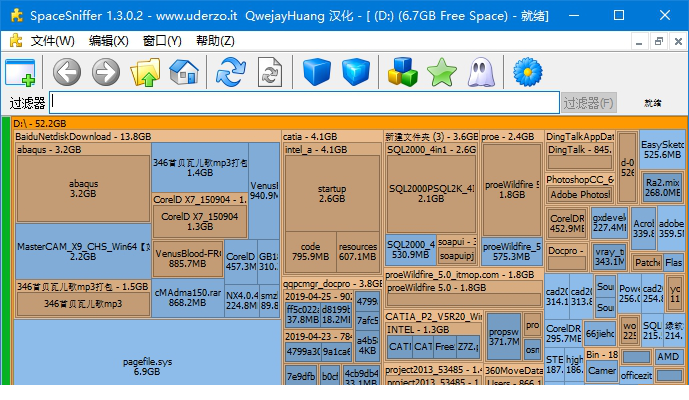Select the EasySketch 525.6MB block
689x400 pixels.
click(662, 149)
